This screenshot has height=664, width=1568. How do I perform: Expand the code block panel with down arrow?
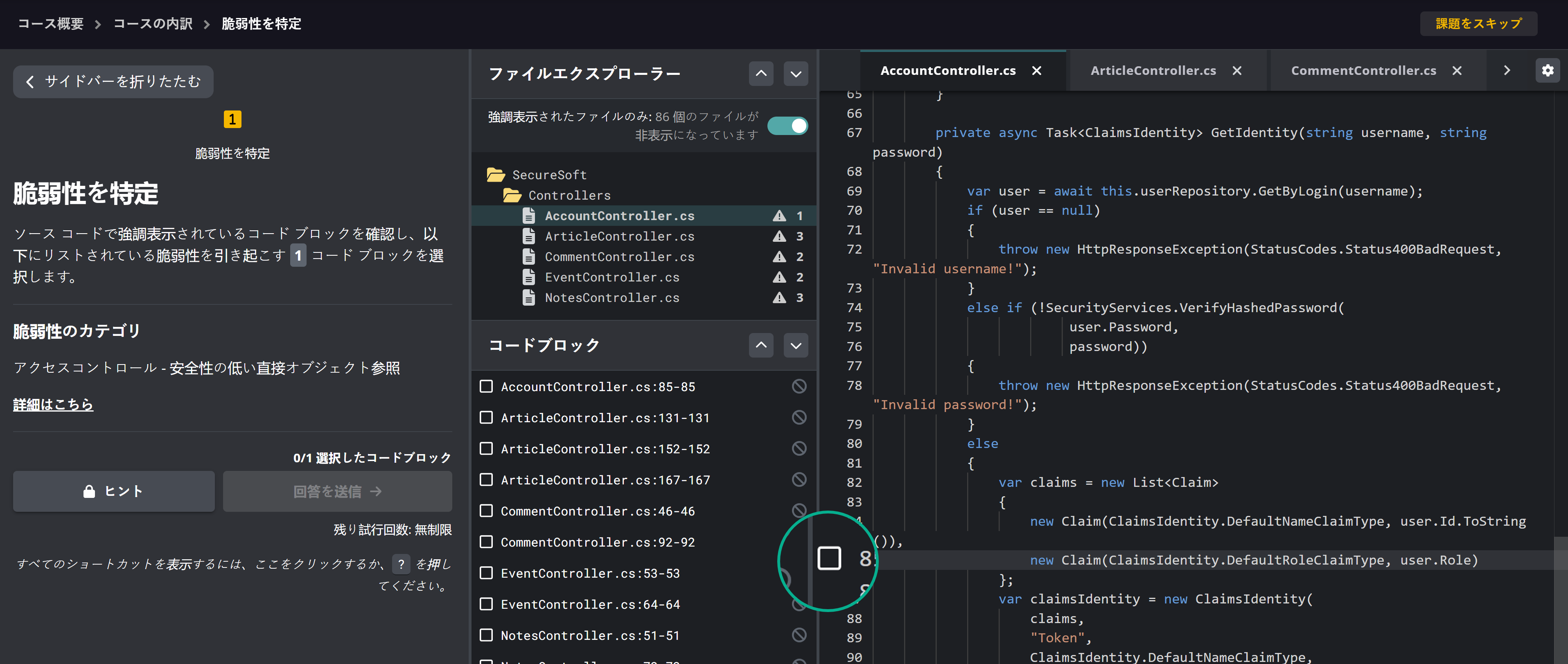(796, 345)
